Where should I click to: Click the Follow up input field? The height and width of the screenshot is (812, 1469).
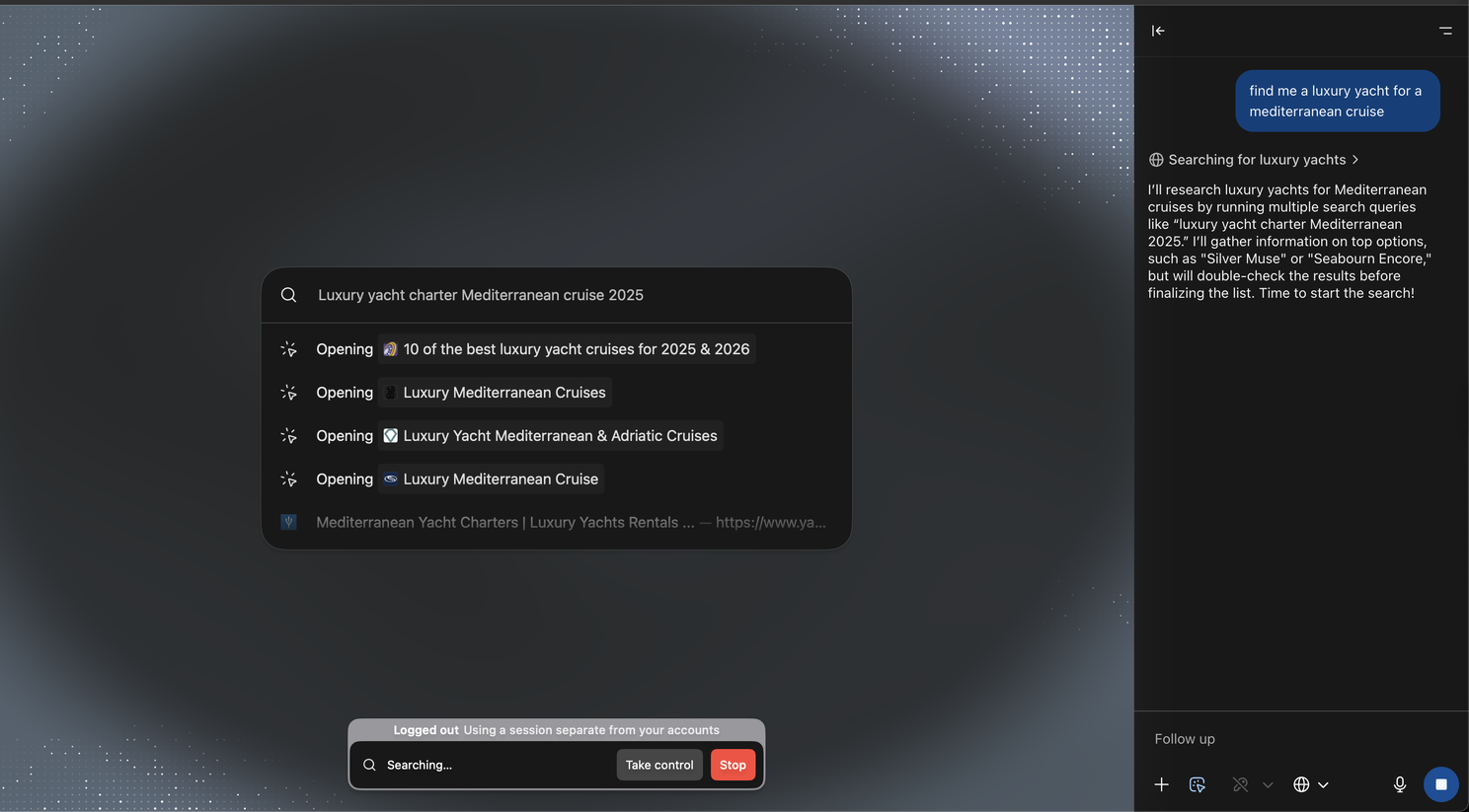pos(1283,739)
